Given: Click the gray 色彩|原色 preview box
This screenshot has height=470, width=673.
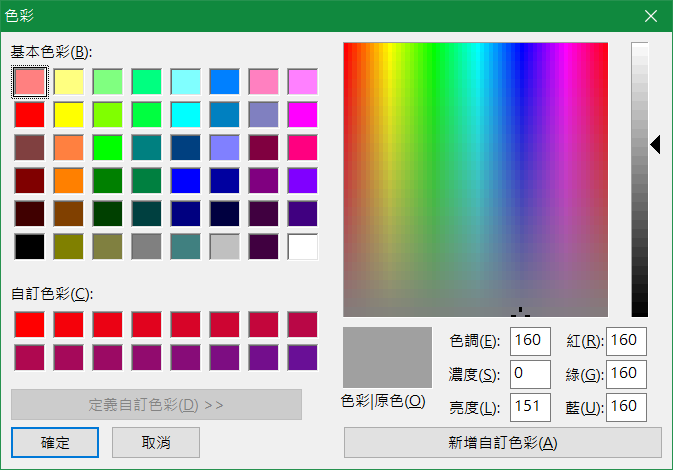Looking at the screenshot, I should (x=387, y=357).
